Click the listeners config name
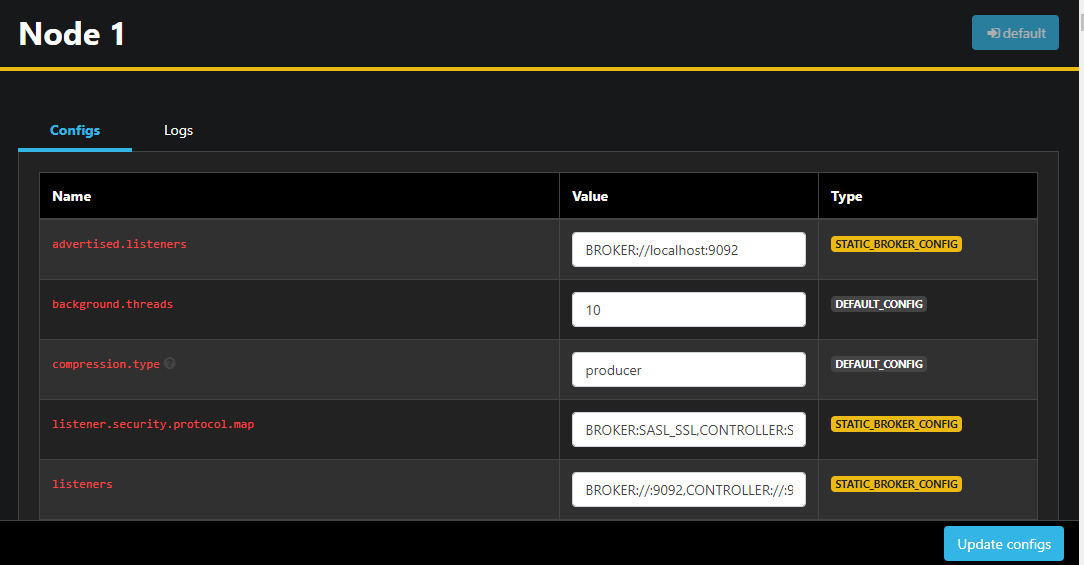This screenshot has width=1084, height=565. 82,484
